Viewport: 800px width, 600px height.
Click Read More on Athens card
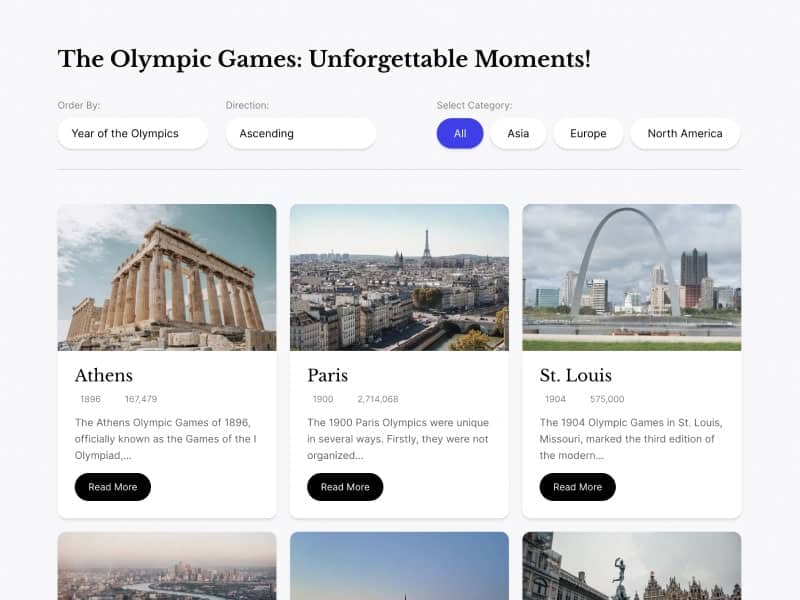113,487
